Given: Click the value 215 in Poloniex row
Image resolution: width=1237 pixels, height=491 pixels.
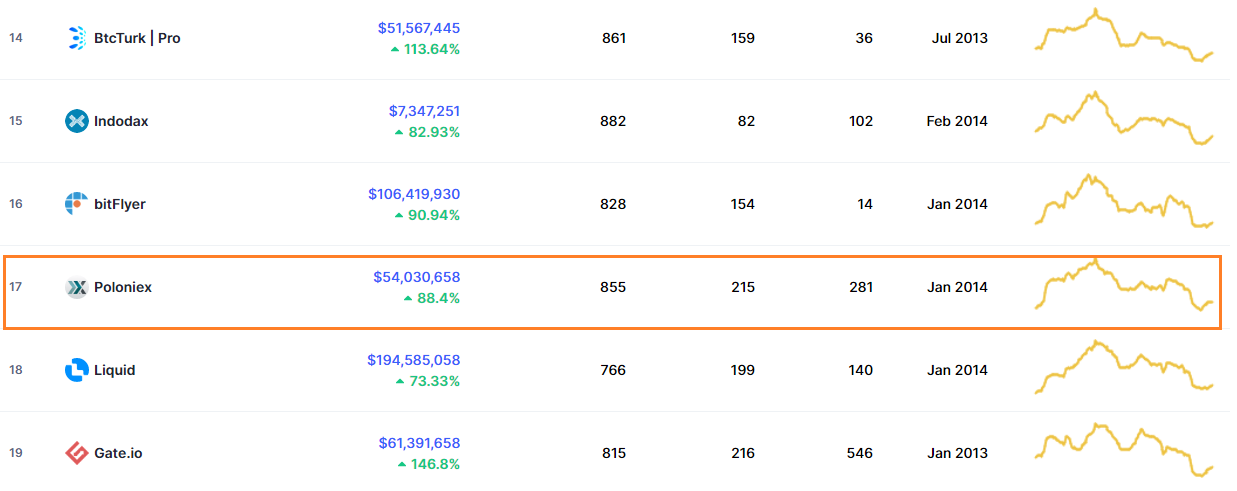Looking at the screenshot, I should point(743,287).
